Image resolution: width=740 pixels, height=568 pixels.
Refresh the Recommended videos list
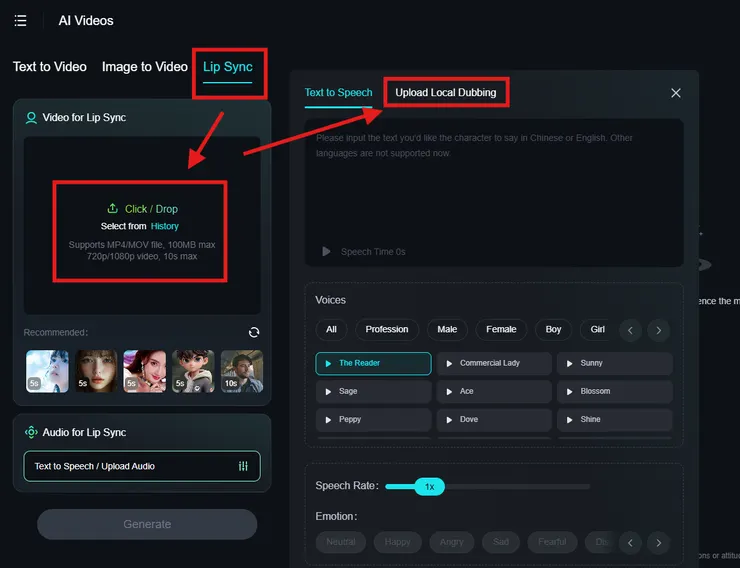[x=254, y=333]
